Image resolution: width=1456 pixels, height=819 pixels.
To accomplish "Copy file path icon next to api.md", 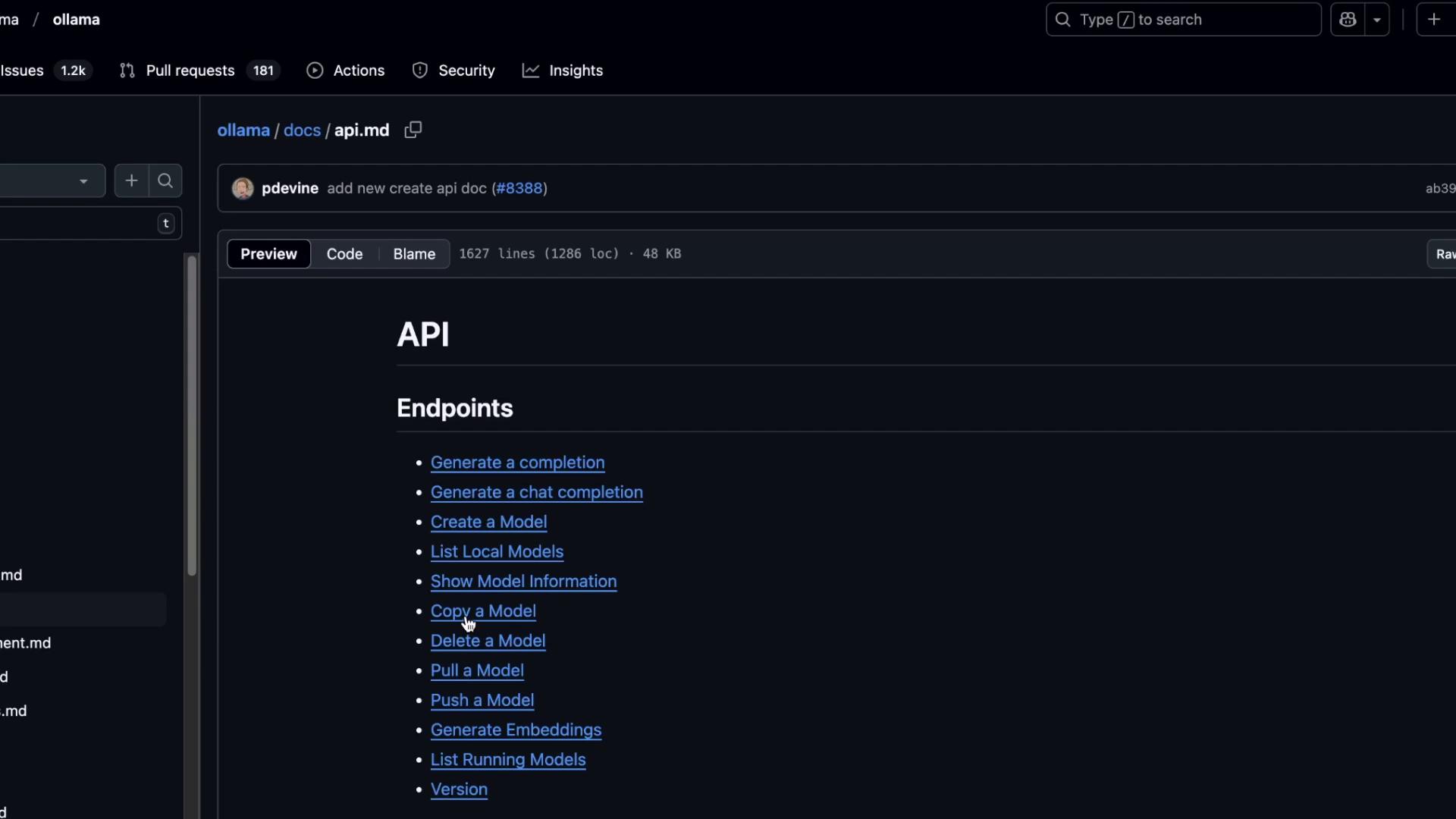I will [413, 130].
